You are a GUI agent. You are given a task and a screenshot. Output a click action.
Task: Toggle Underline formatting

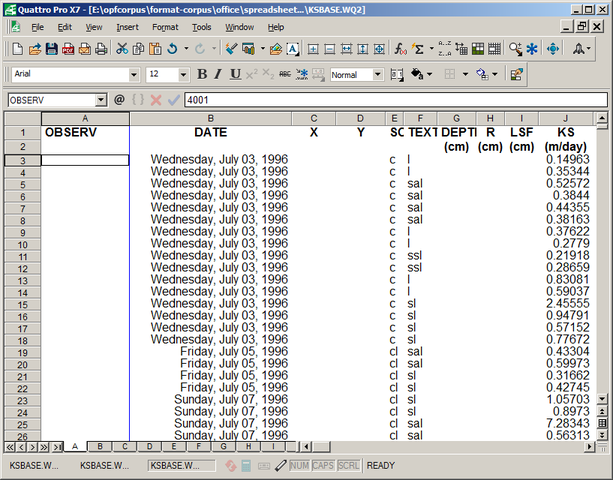(x=235, y=74)
